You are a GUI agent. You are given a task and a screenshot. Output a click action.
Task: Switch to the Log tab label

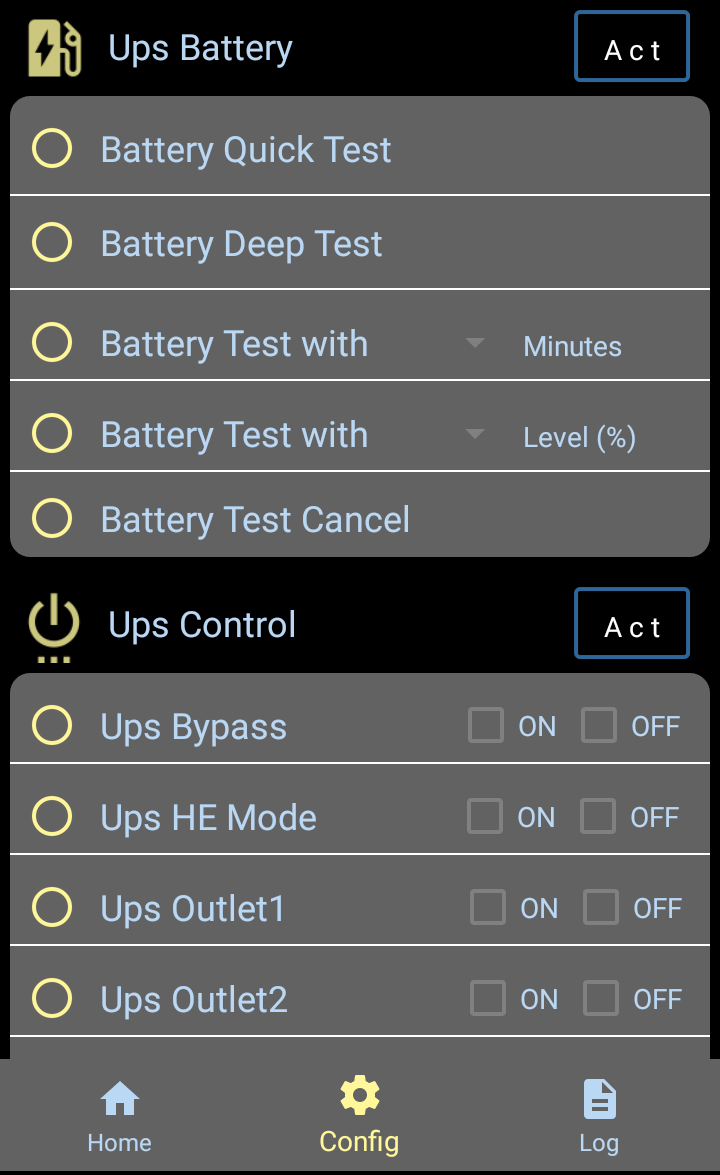(599, 1143)
